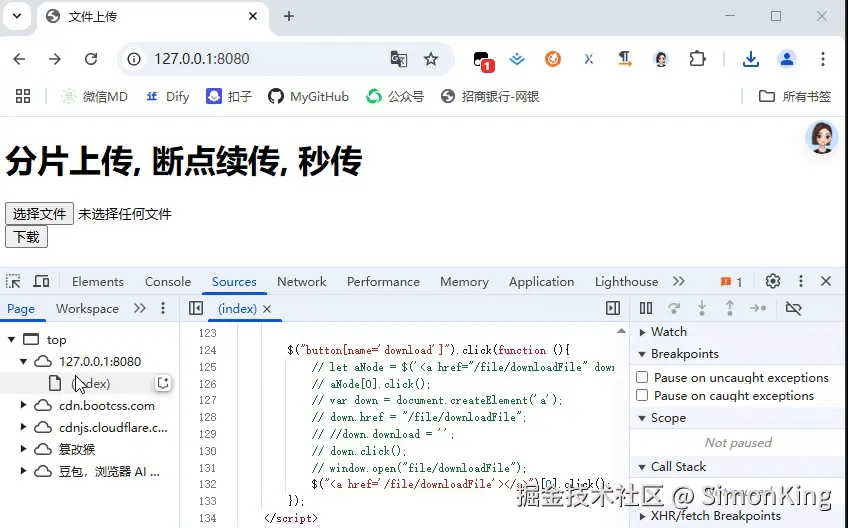Image resolution: width=848 pixels, height=528 pixels.
Task: Open Chrome three-dot menu
Action: coord(823,59)
